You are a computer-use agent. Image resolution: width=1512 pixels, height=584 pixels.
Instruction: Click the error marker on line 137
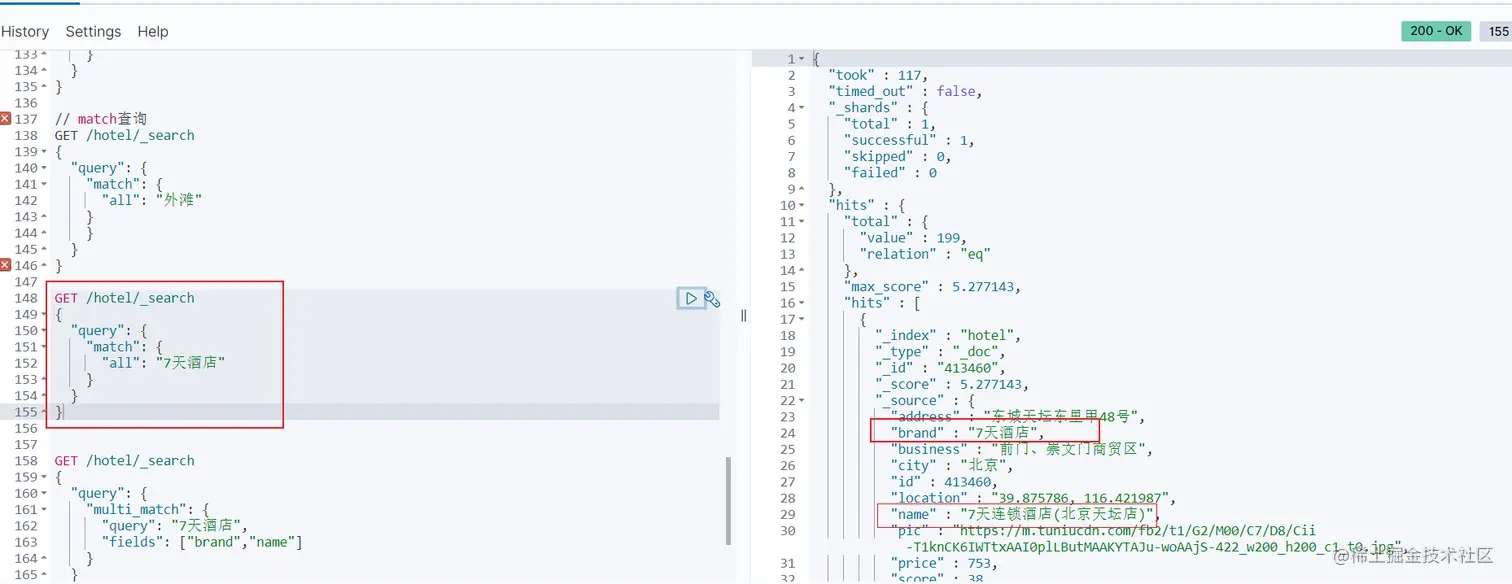click(x=5, y=119)
